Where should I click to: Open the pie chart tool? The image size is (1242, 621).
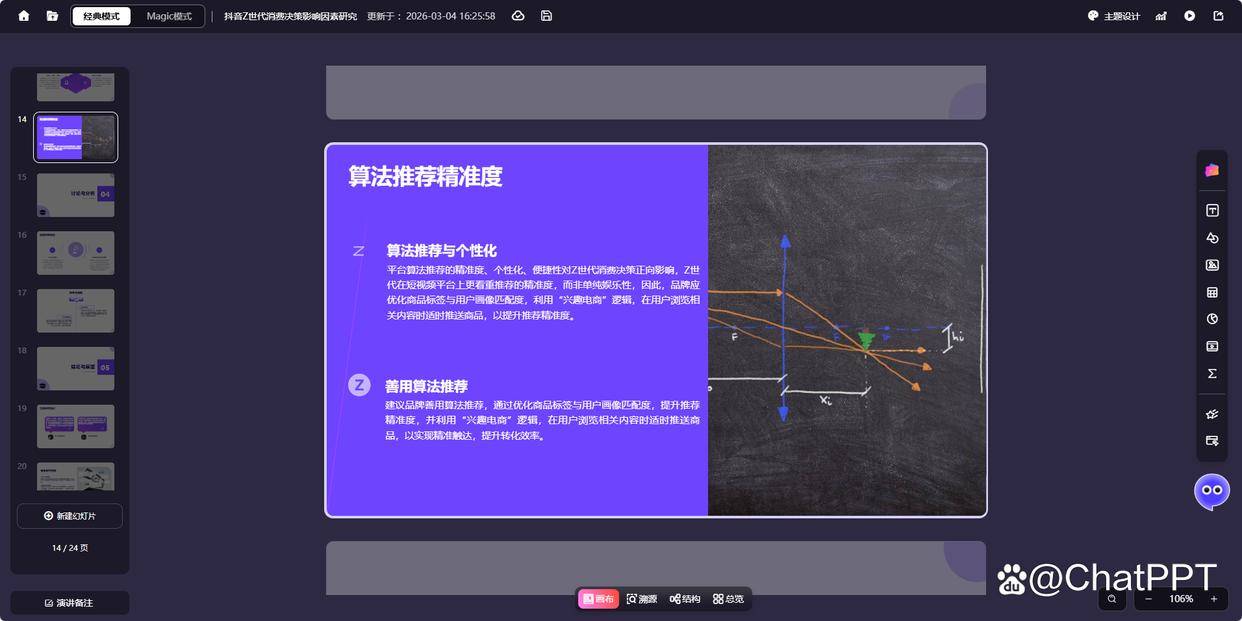click(x=1212, y=319)
